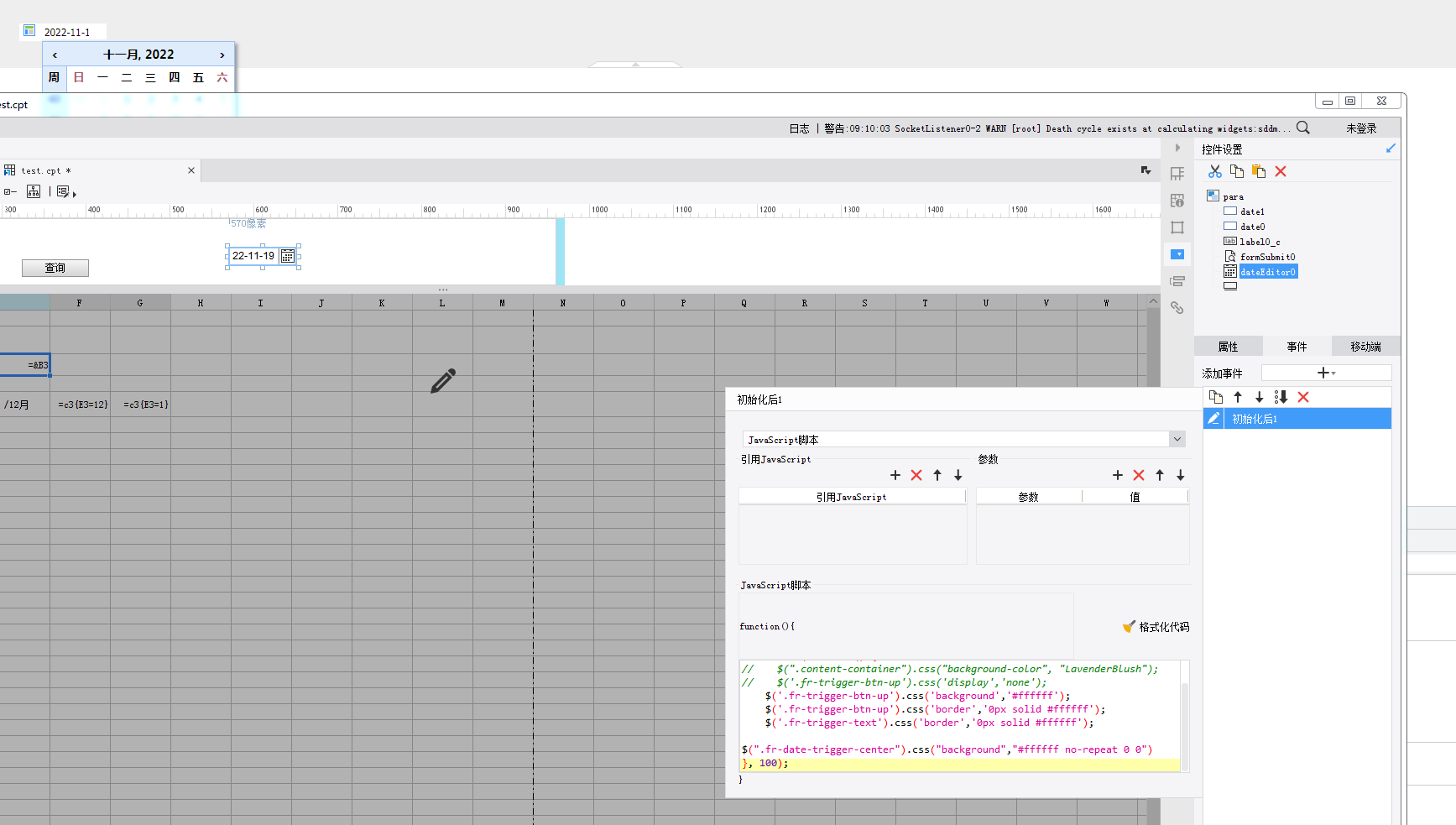Copy the event in the event list toolbar

(1216, 397)
